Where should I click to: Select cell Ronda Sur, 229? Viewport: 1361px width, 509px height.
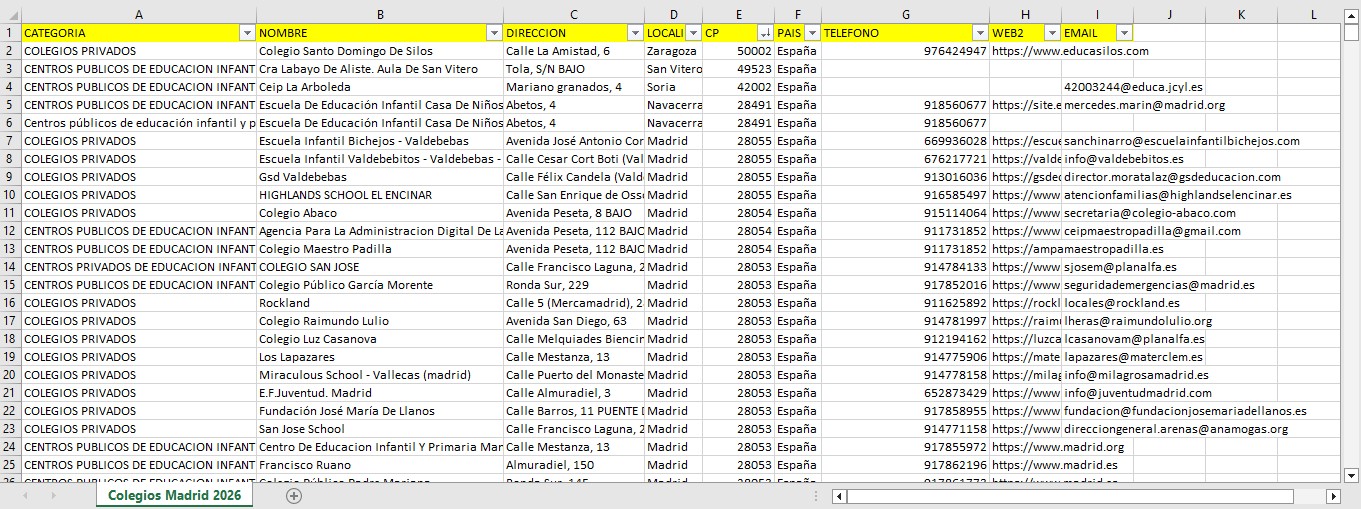tap(573, 285)
